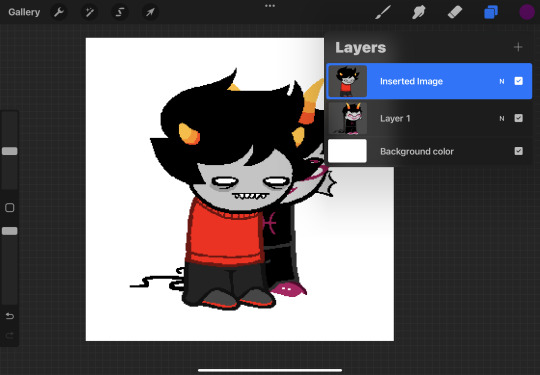The image size is (540, 375).
Task: Tap the Layer 1 thumbnail
Action: [x=347, y=118]
